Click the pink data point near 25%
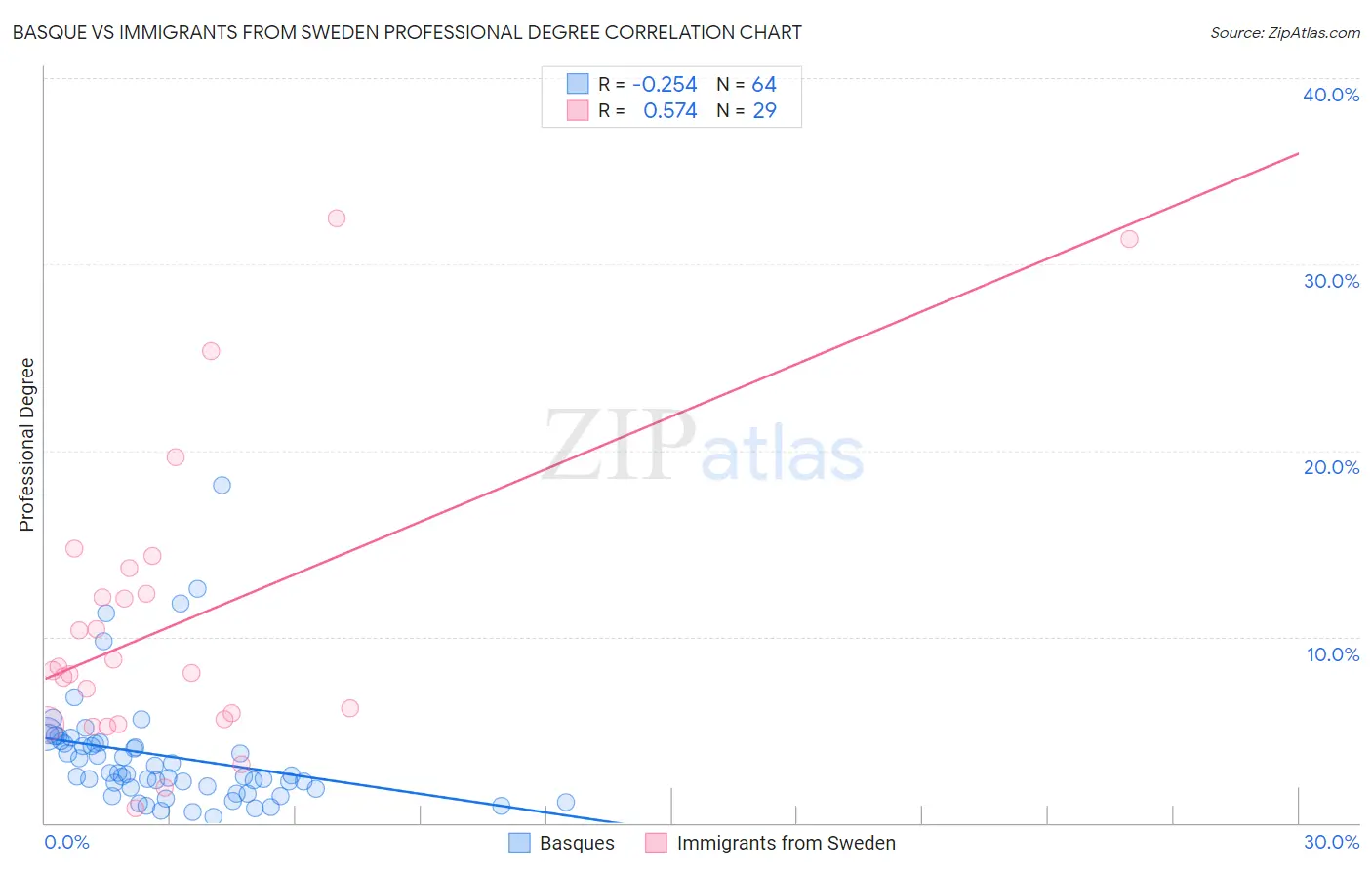This screenshot has width=1372, height=870. [x=211, y=351]
